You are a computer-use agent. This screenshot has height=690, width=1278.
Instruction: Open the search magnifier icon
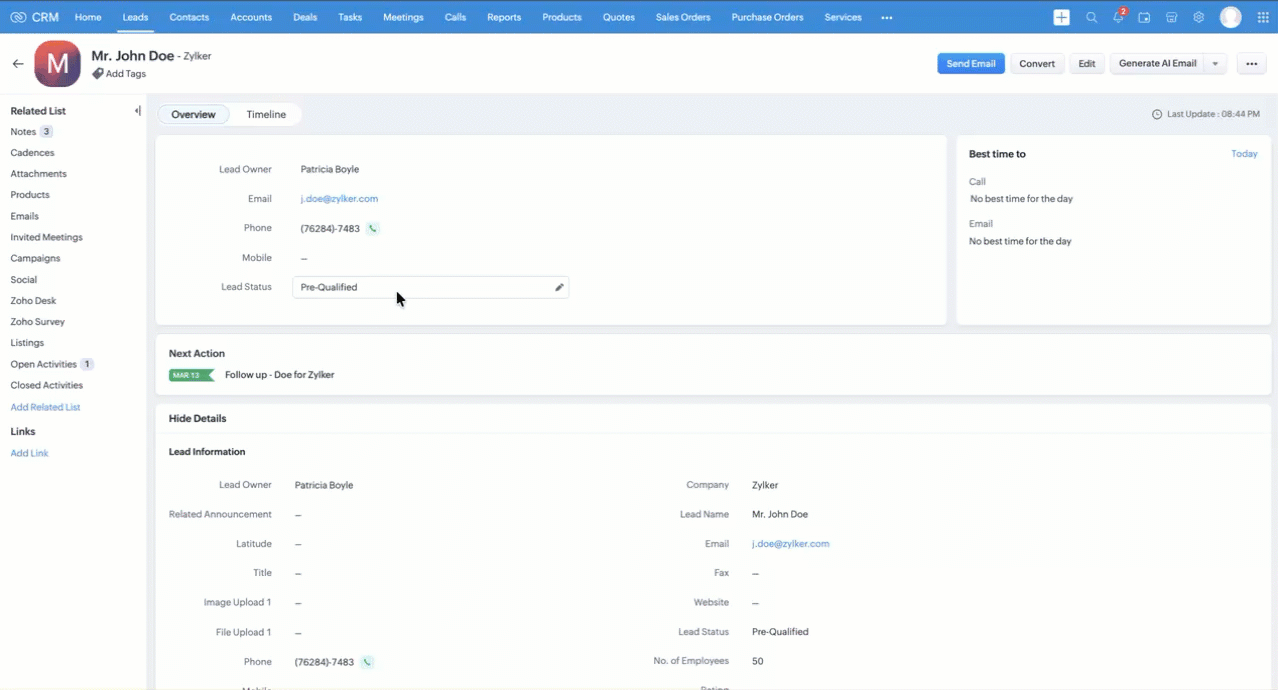tap(1091, 17)
